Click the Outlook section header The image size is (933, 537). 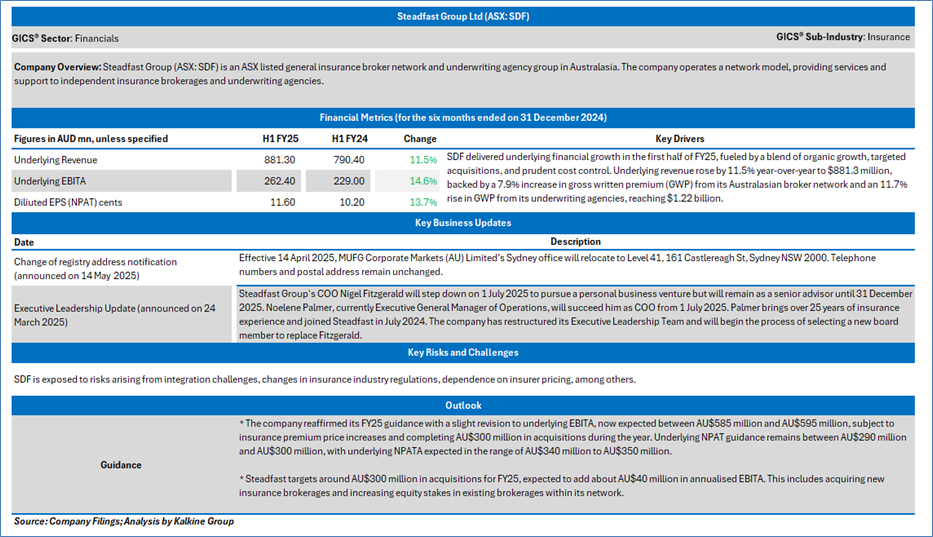(x=463, y=405)
